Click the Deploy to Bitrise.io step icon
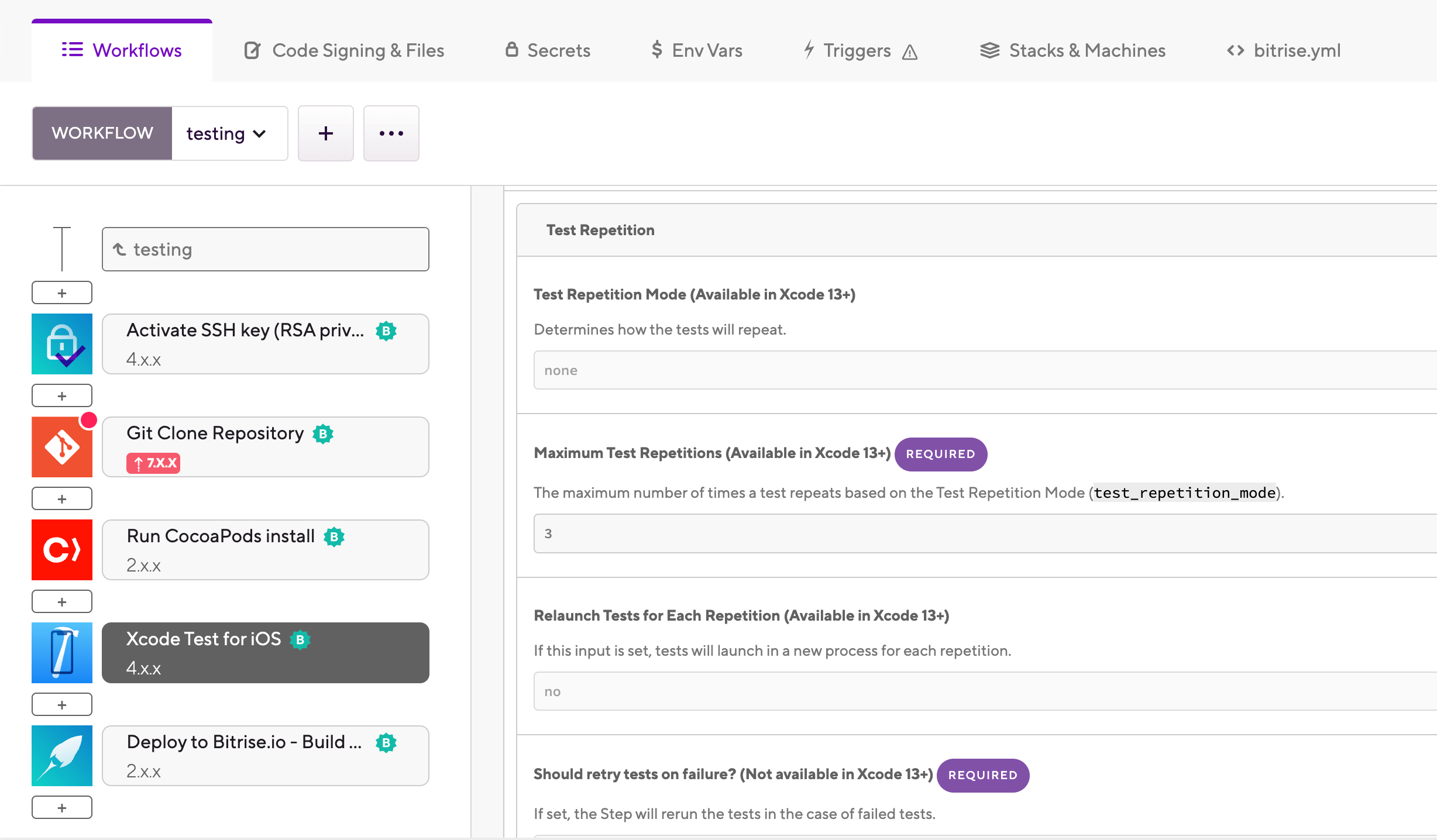This screenshot has height=840, width=1437. click(x=62, y=756)
